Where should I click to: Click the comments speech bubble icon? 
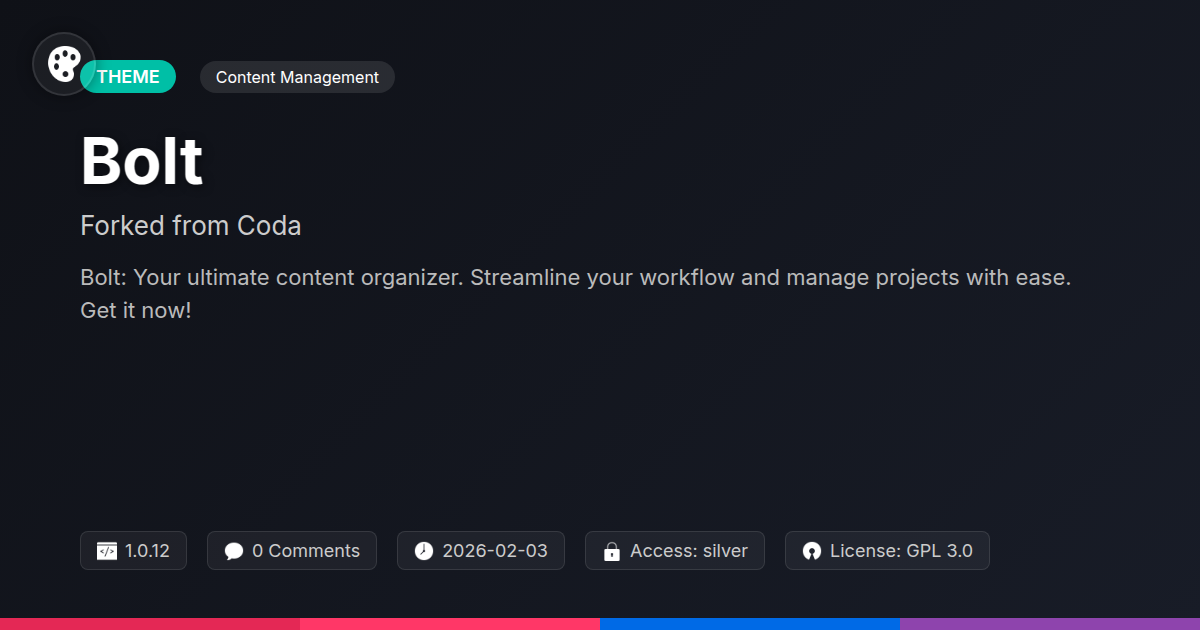click(234, 551)
